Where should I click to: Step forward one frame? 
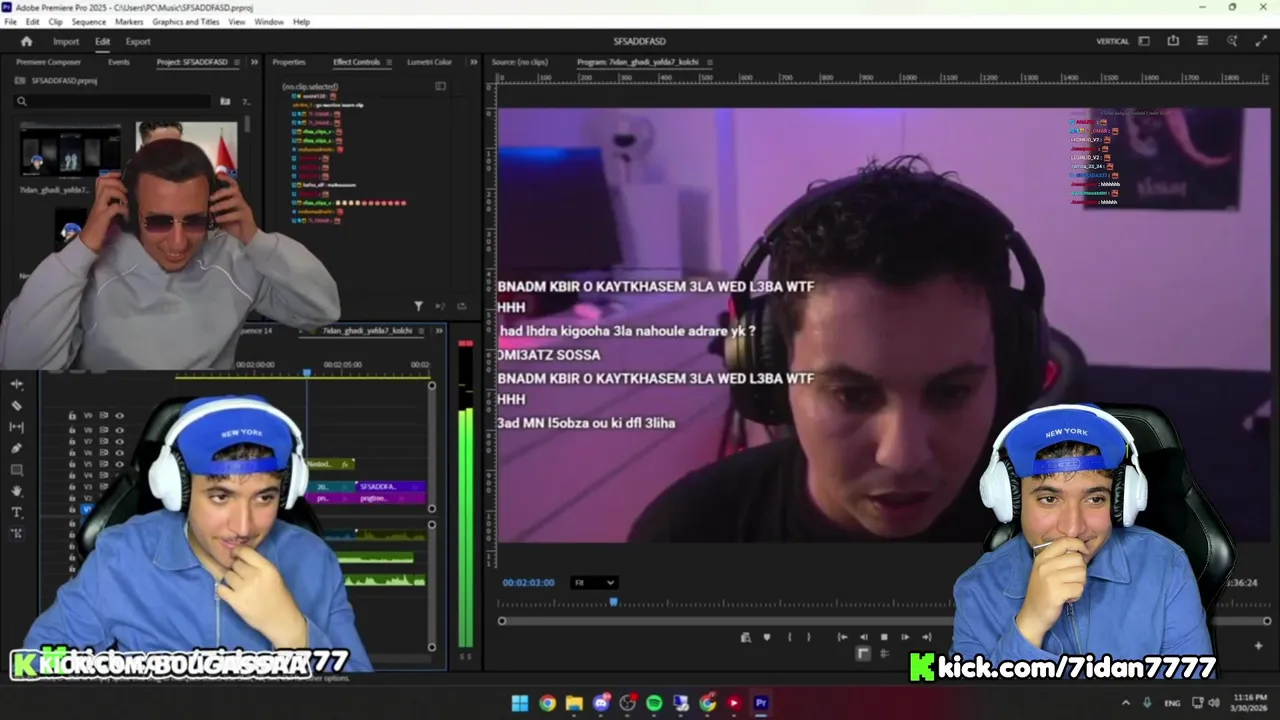pos(905,637)
